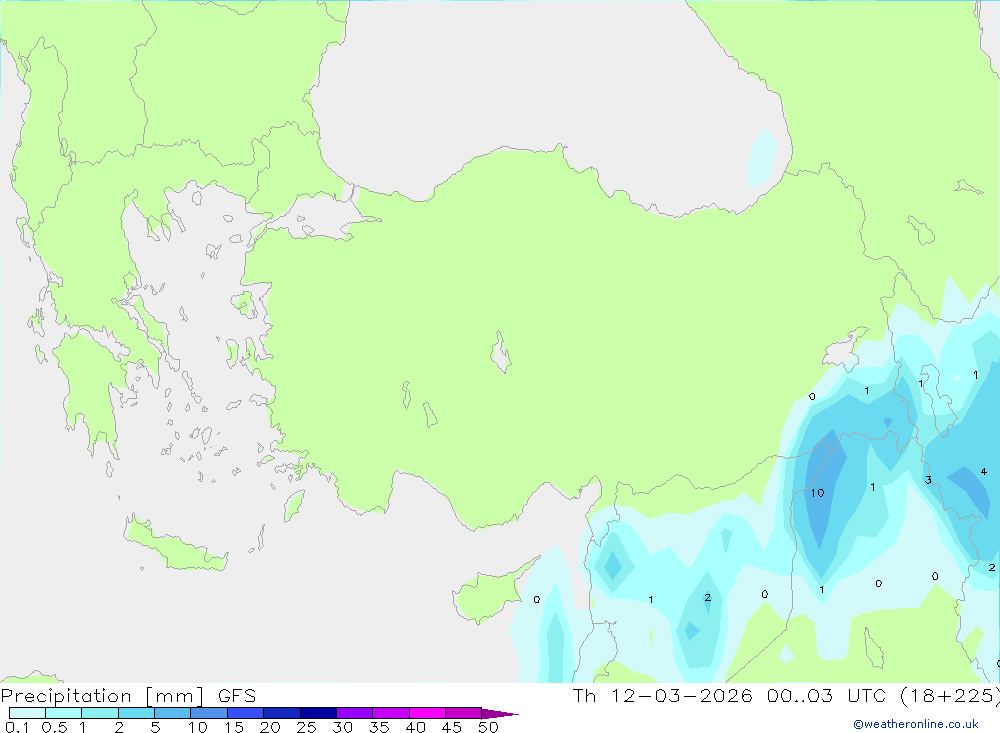The image size is (1000, 733).
Task: Click the '(18+225)' forecast run text
Action: point(950,695)
